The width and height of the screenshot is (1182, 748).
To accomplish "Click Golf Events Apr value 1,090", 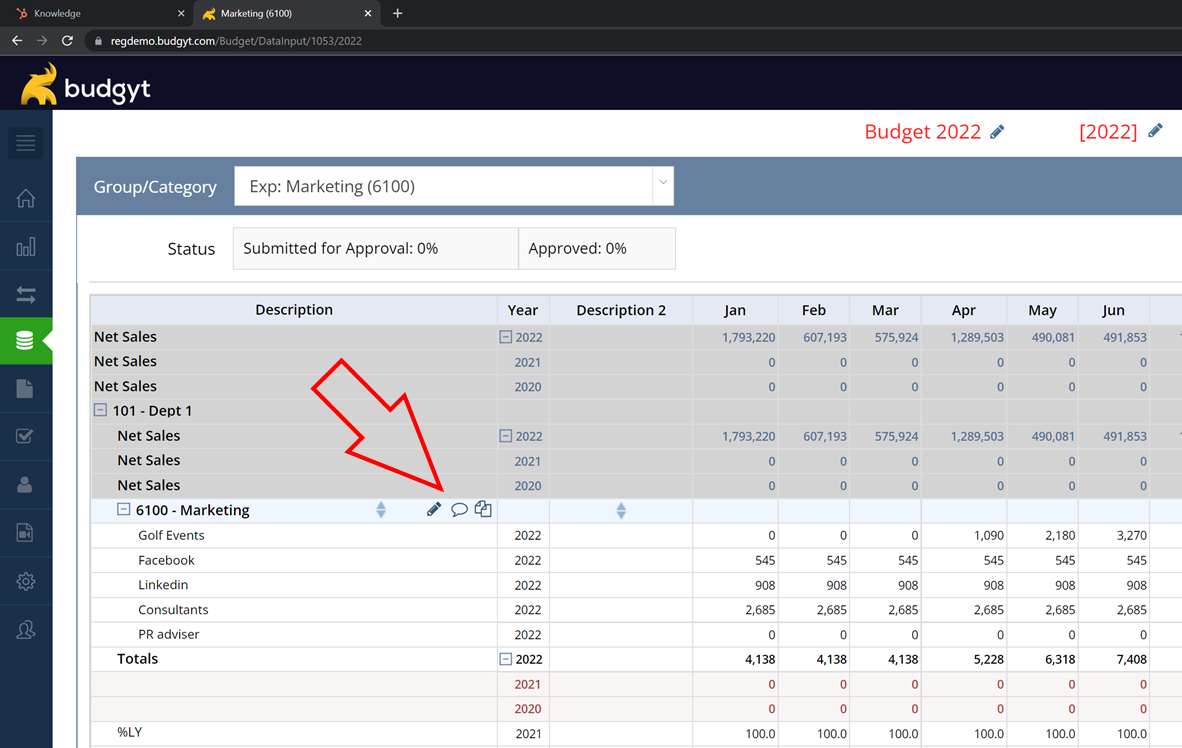I will click(x=988, y=535).
